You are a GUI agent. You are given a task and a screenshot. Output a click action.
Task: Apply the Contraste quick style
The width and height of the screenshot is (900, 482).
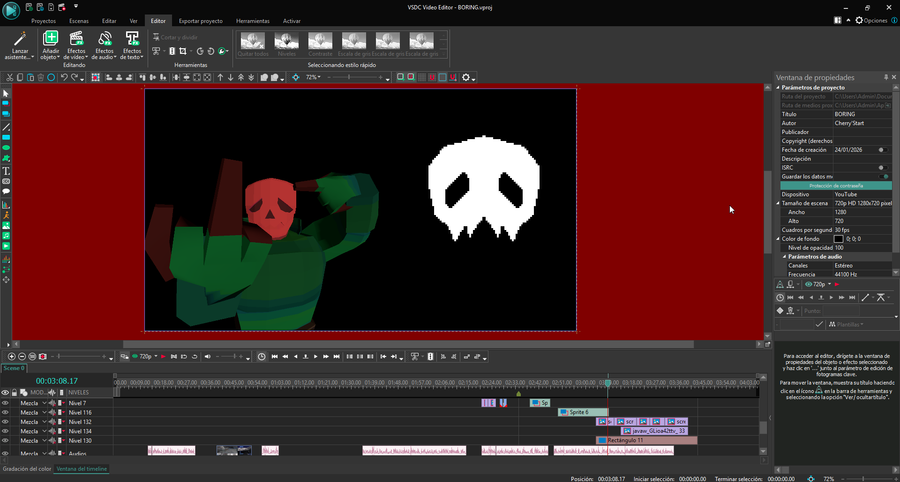click(x=320, y=44)
